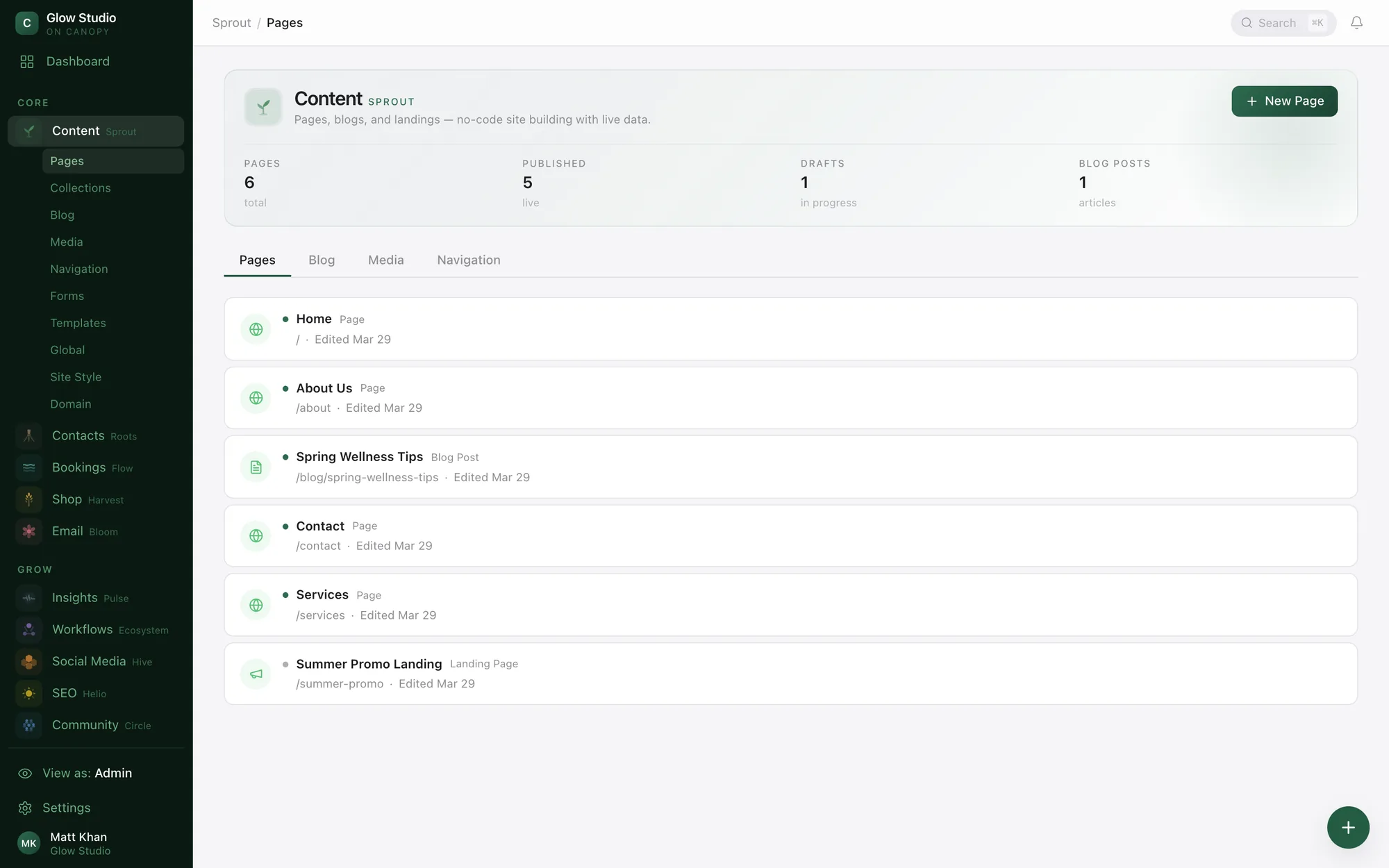Screen dimensions: 1389x868
Task: Click the Contacts Roots icon
Action: (x=29, y=436)
